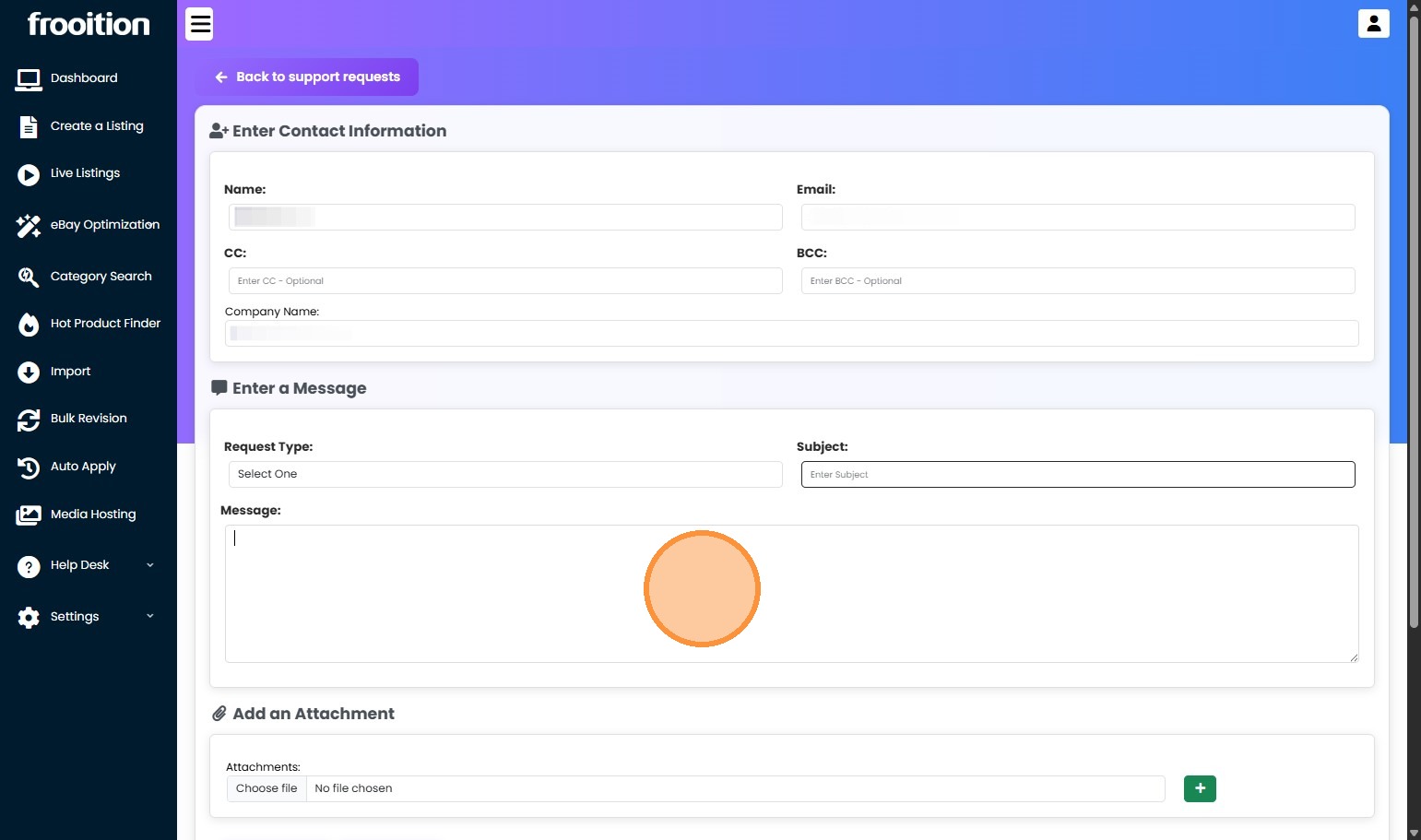The width and height of the screenshot is (1421, 840).
Task: Go to Import page
Action: pyautogui.click(x=70, y=372)
